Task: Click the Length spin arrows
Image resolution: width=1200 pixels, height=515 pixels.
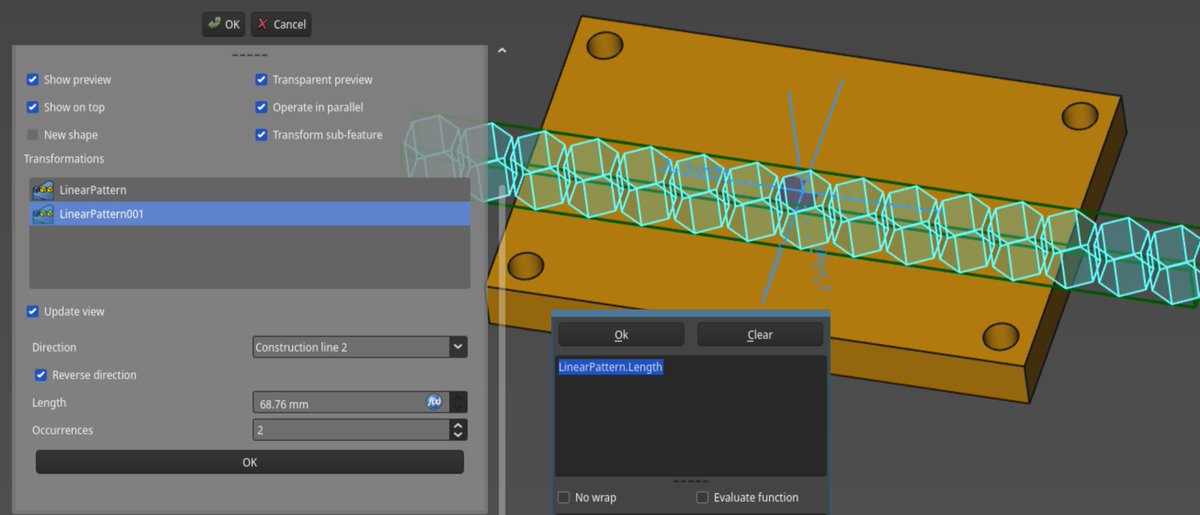Action: click(x=458, y=403)
